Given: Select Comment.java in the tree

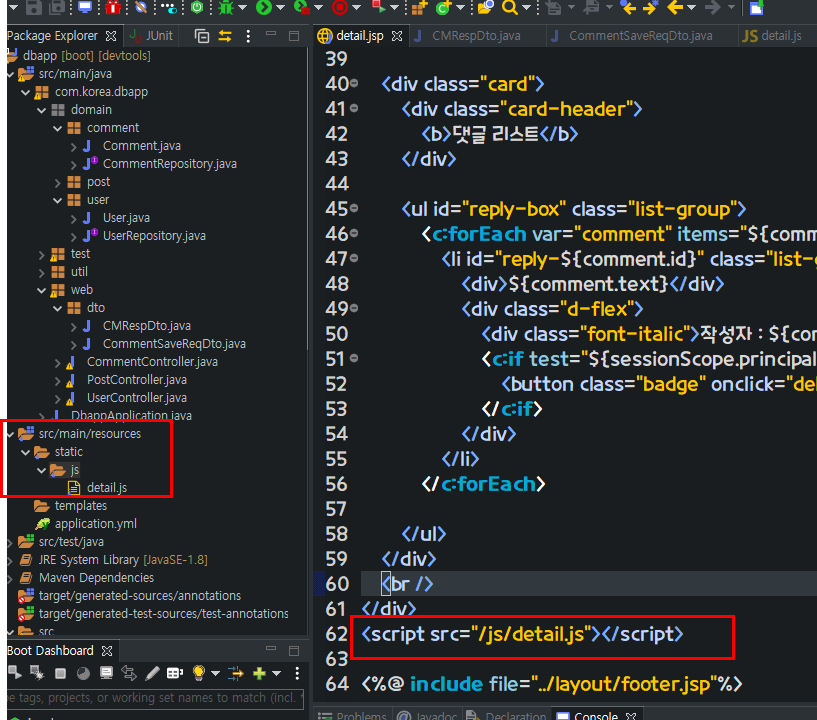Looking at the screenshot, I should point(142,146).
